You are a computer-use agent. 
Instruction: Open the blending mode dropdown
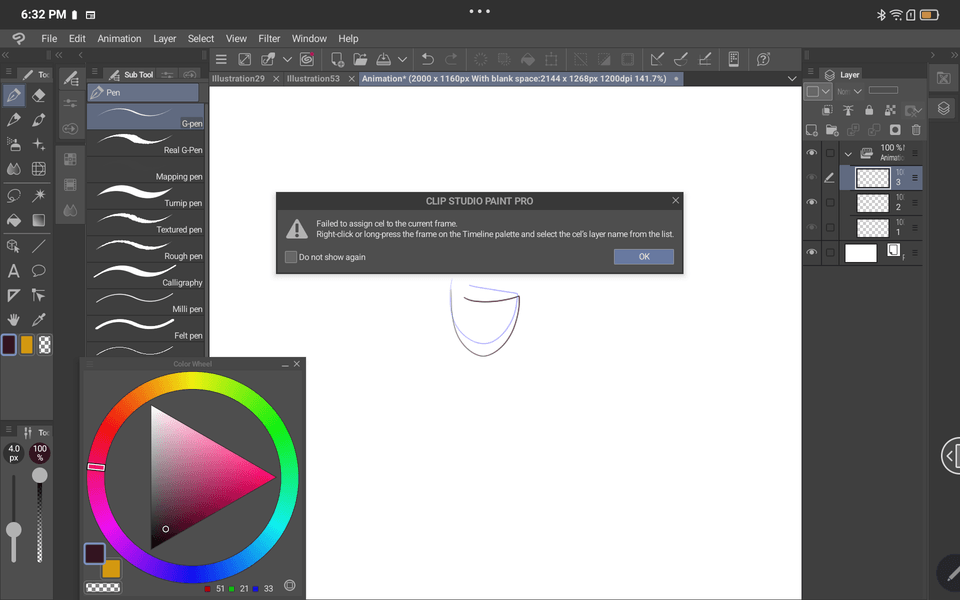tap(850, 91)
